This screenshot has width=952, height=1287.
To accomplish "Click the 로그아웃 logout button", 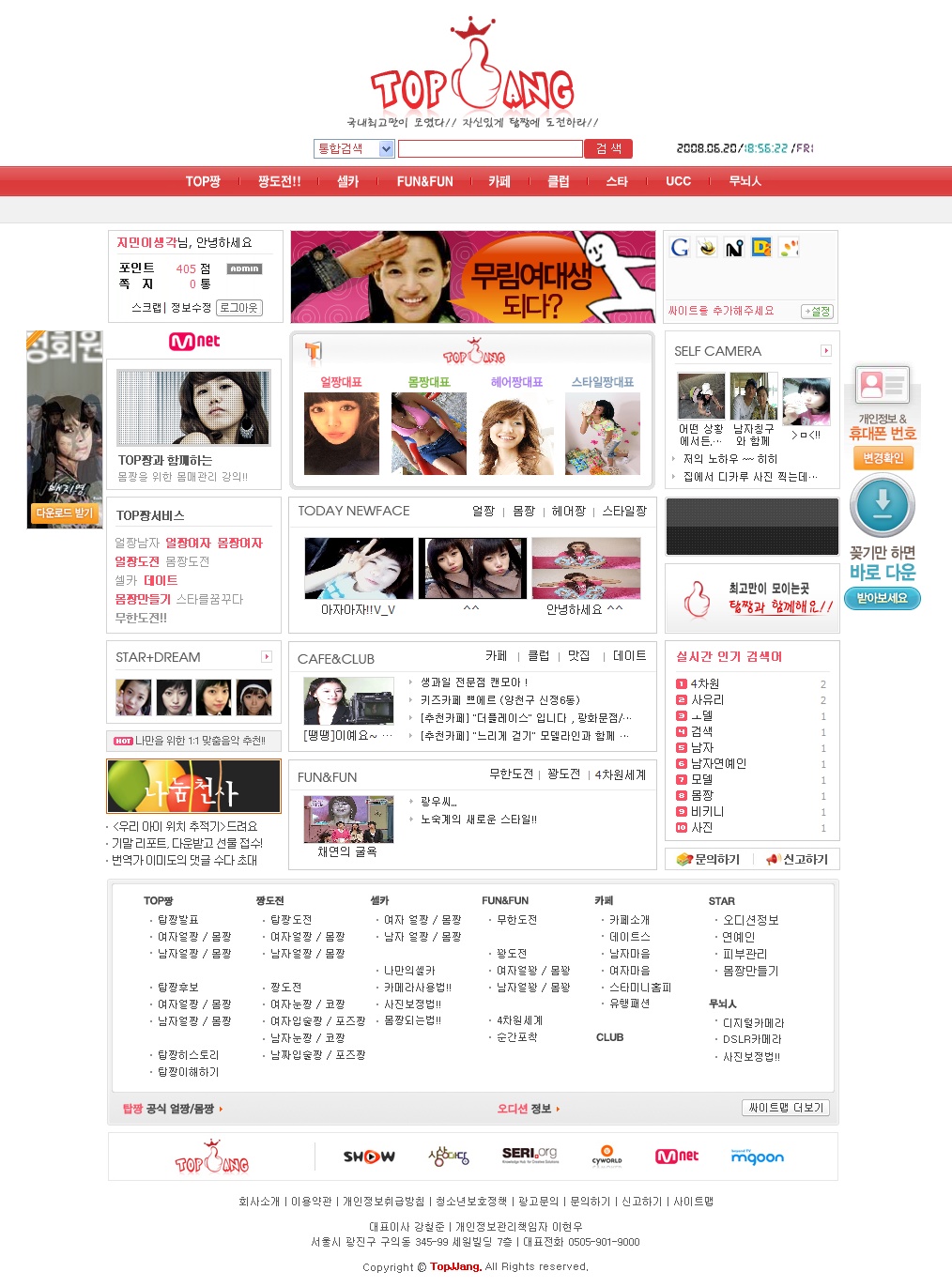I will [x=239, y=308].
